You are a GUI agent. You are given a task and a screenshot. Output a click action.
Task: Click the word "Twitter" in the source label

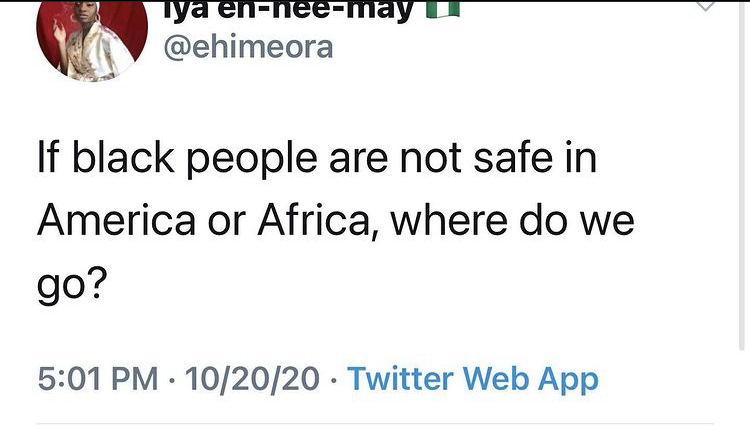401,379
